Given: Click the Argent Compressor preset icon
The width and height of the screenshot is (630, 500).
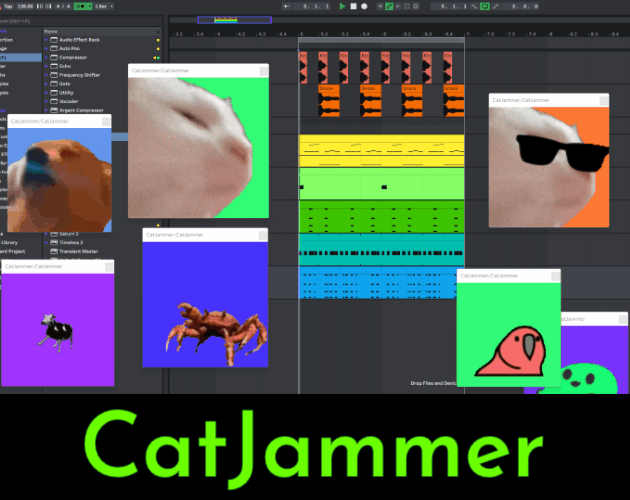Looking at the screenshot, I should tap(54, 110).
